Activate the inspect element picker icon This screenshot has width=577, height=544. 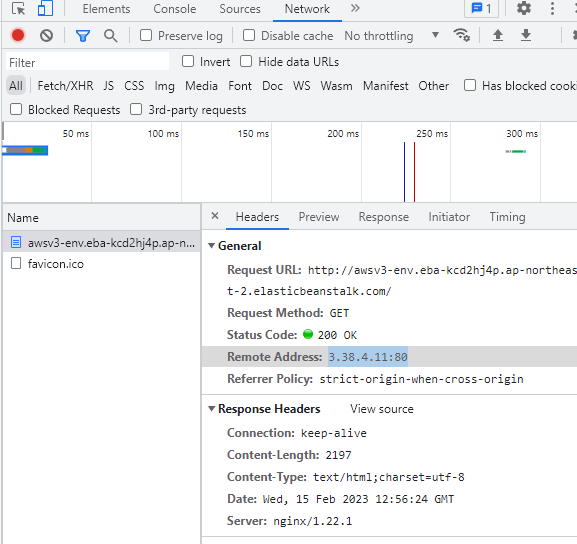(x=18, y=8)
